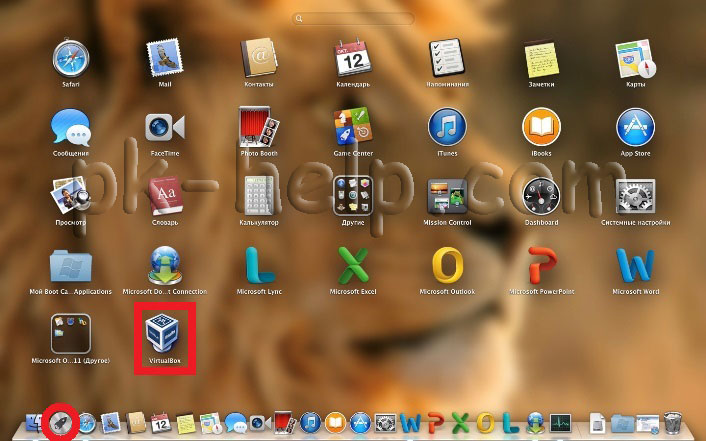Open Excel icon in the Dock
This screenshot has width=706, height=441.
click(460, 423)
